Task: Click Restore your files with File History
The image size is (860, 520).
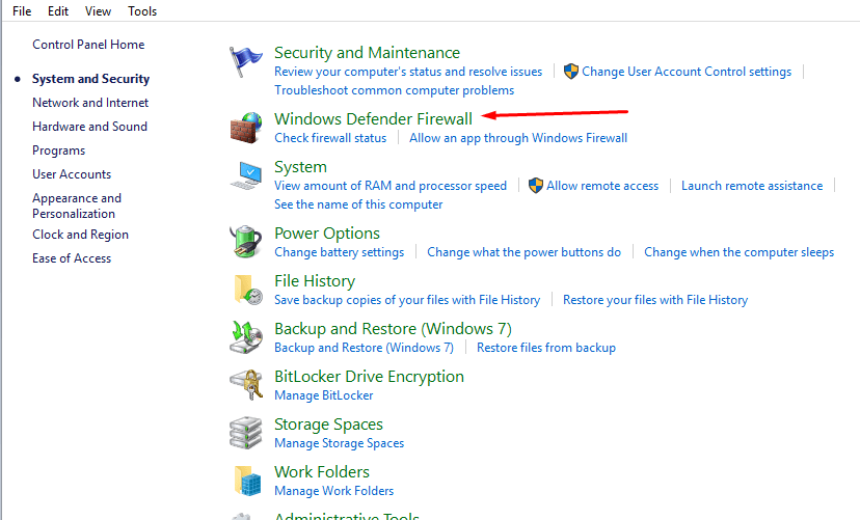Action: 655,300
